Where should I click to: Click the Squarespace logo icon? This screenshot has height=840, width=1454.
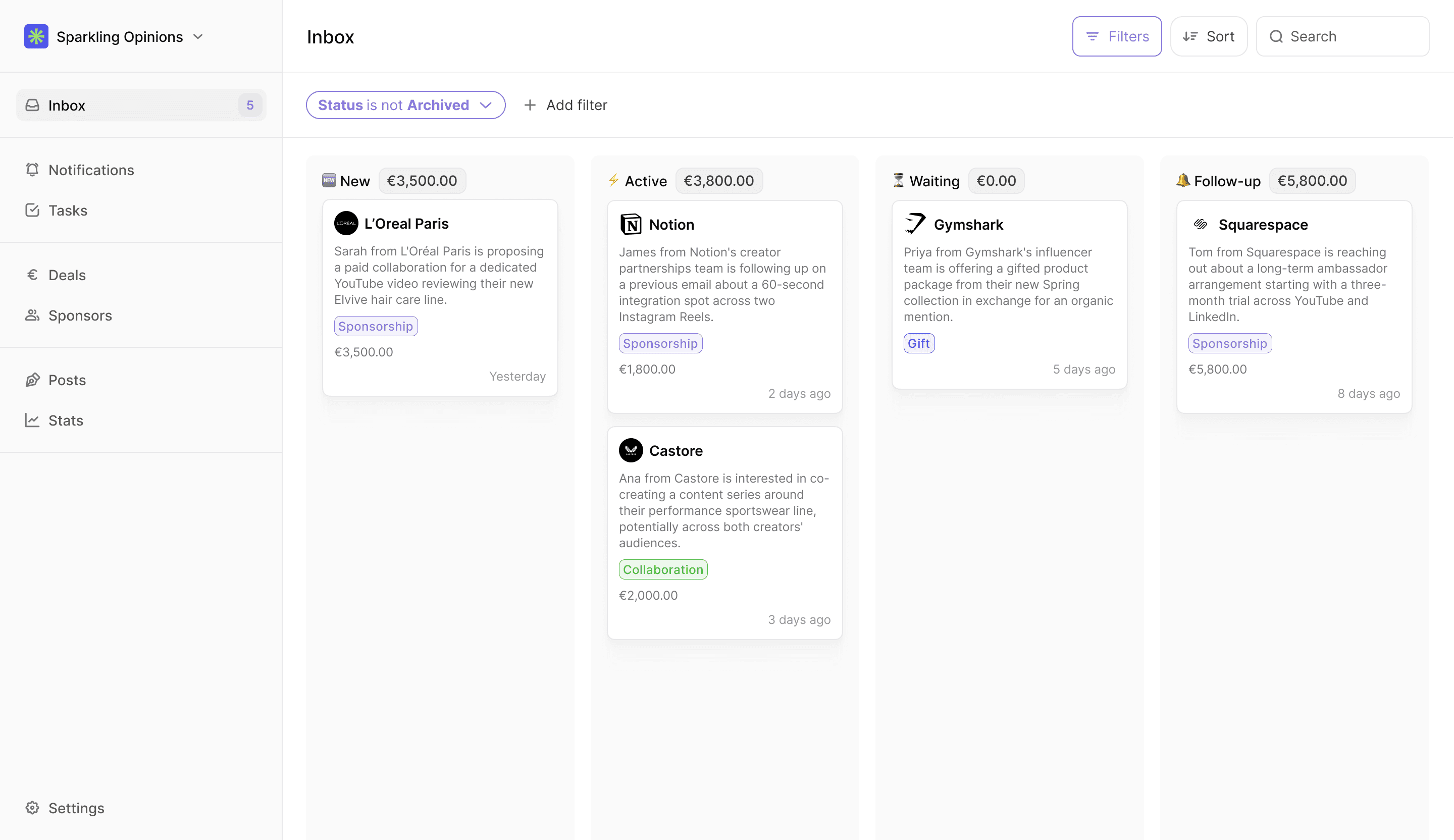1200,225
